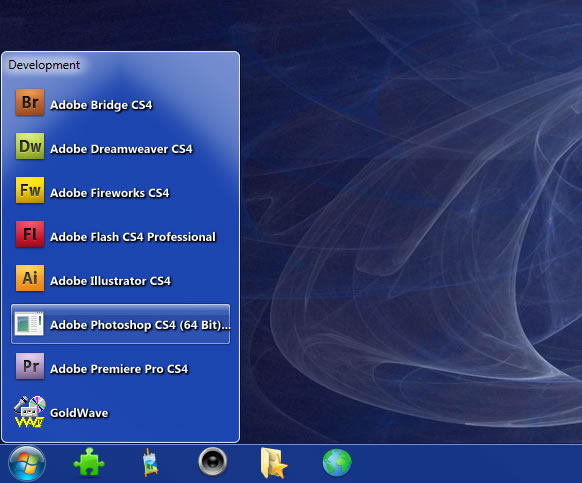Choose GoldWave menu text
582x483 pixels.
79,413
